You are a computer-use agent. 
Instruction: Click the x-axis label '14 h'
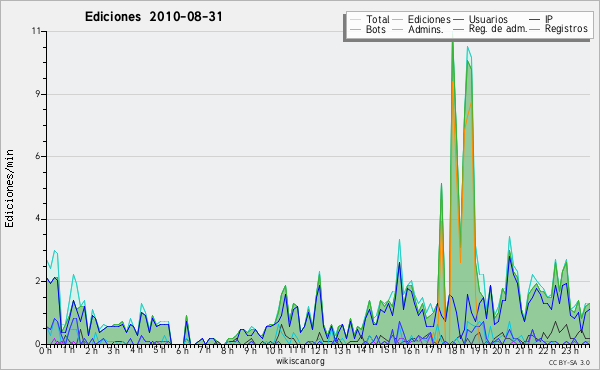click(364, 350)
